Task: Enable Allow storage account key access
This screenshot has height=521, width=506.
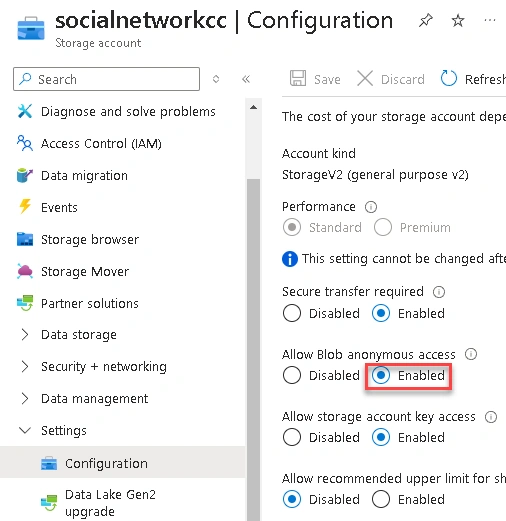Action: tap(381, 437)
